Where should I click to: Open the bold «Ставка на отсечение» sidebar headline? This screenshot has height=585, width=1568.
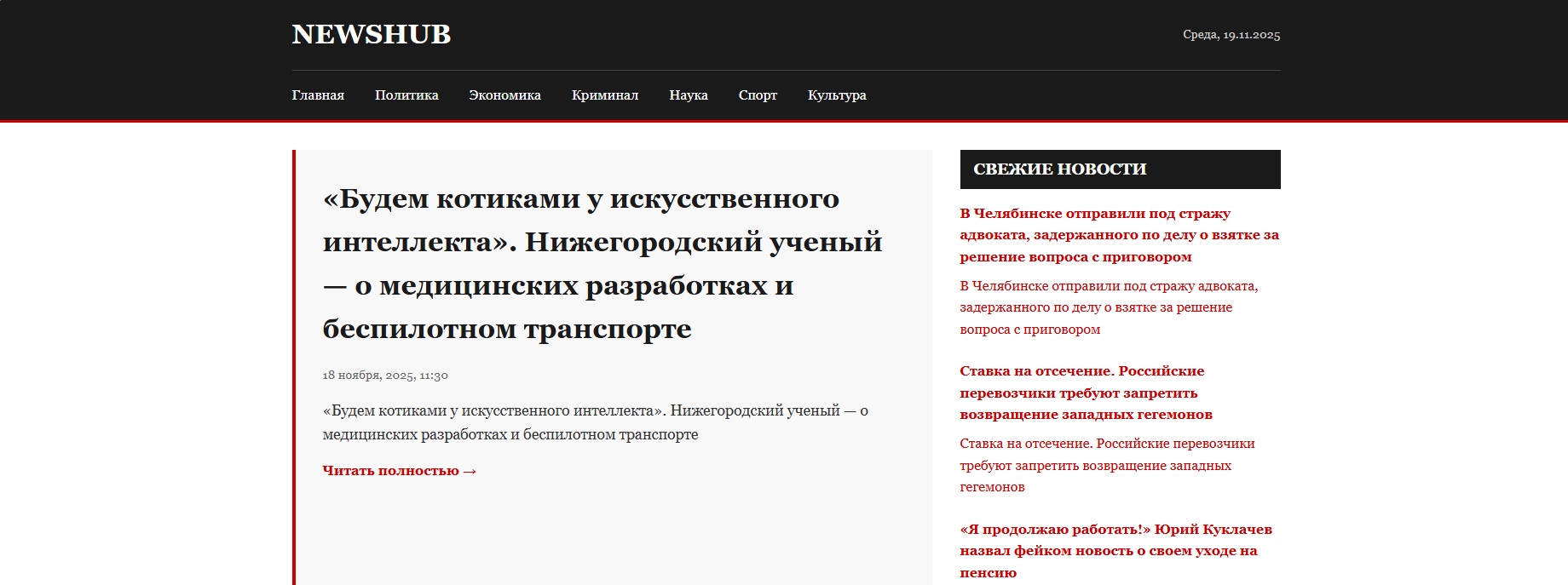1085,393
